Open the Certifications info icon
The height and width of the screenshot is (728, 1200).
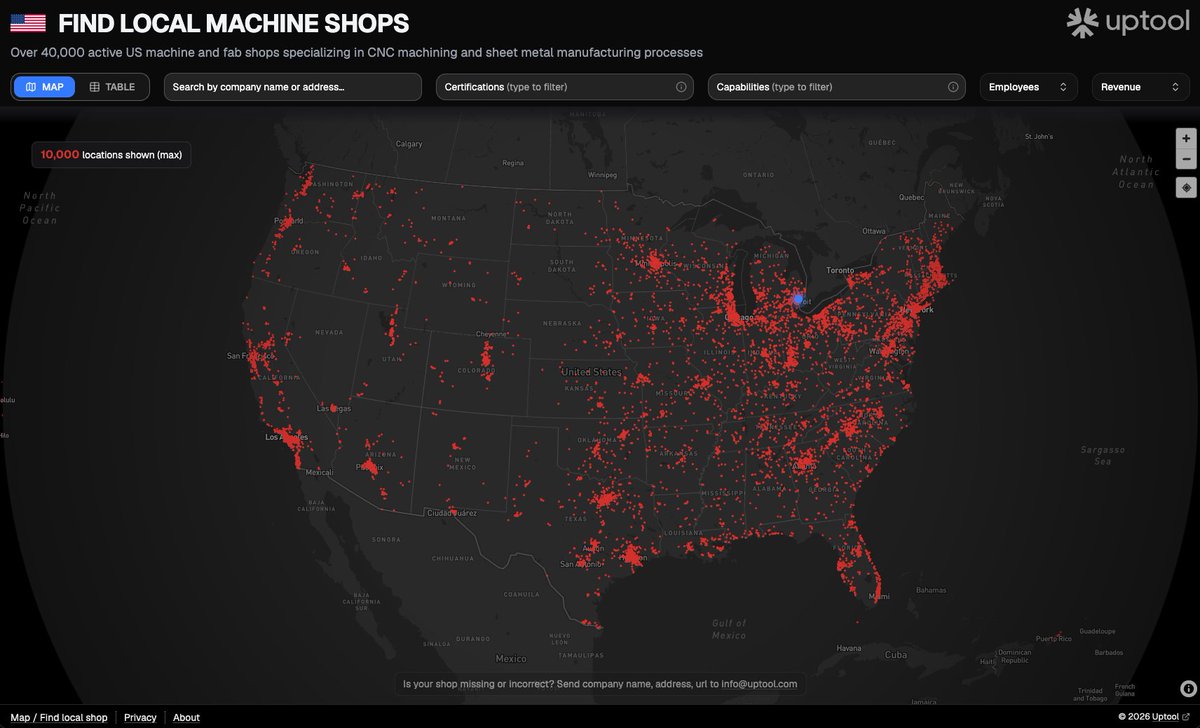(x=681, y=87)
